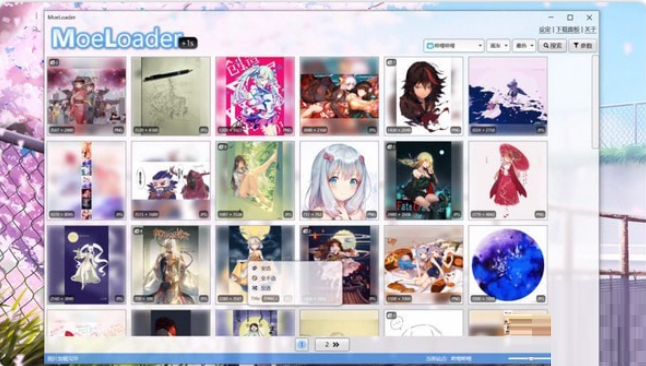Click image-count badge on white-robed figure thumbnail
The image size is (646, 366).
[x=138, y=231]
